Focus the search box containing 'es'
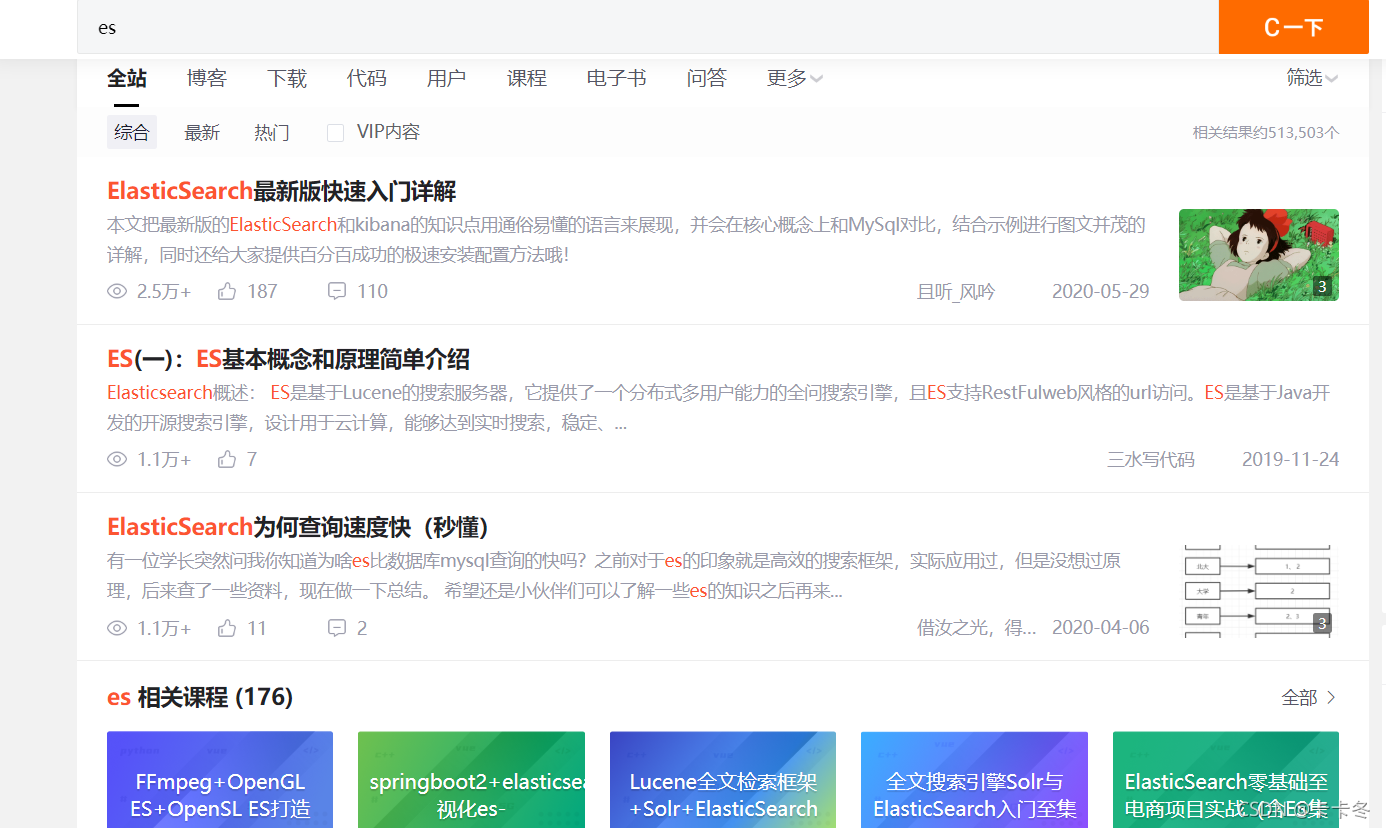Viewport: 1386px width, 828px height. (648, 27)
